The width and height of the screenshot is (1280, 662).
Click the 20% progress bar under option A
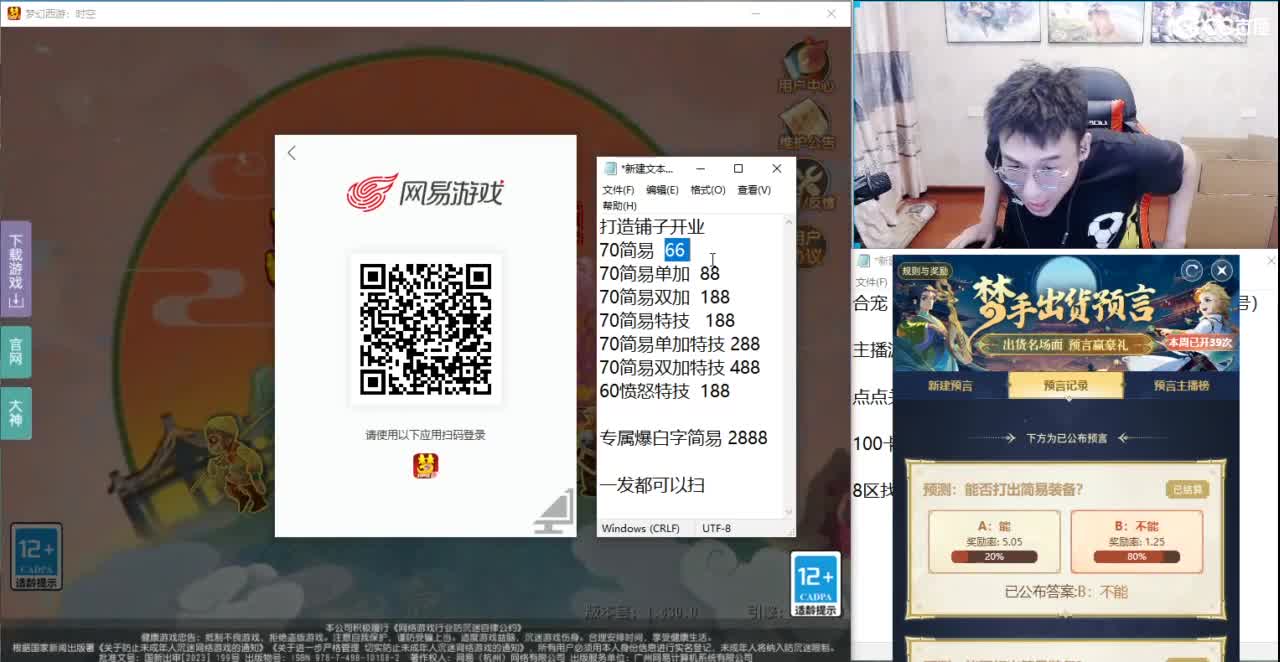point(994,557)
